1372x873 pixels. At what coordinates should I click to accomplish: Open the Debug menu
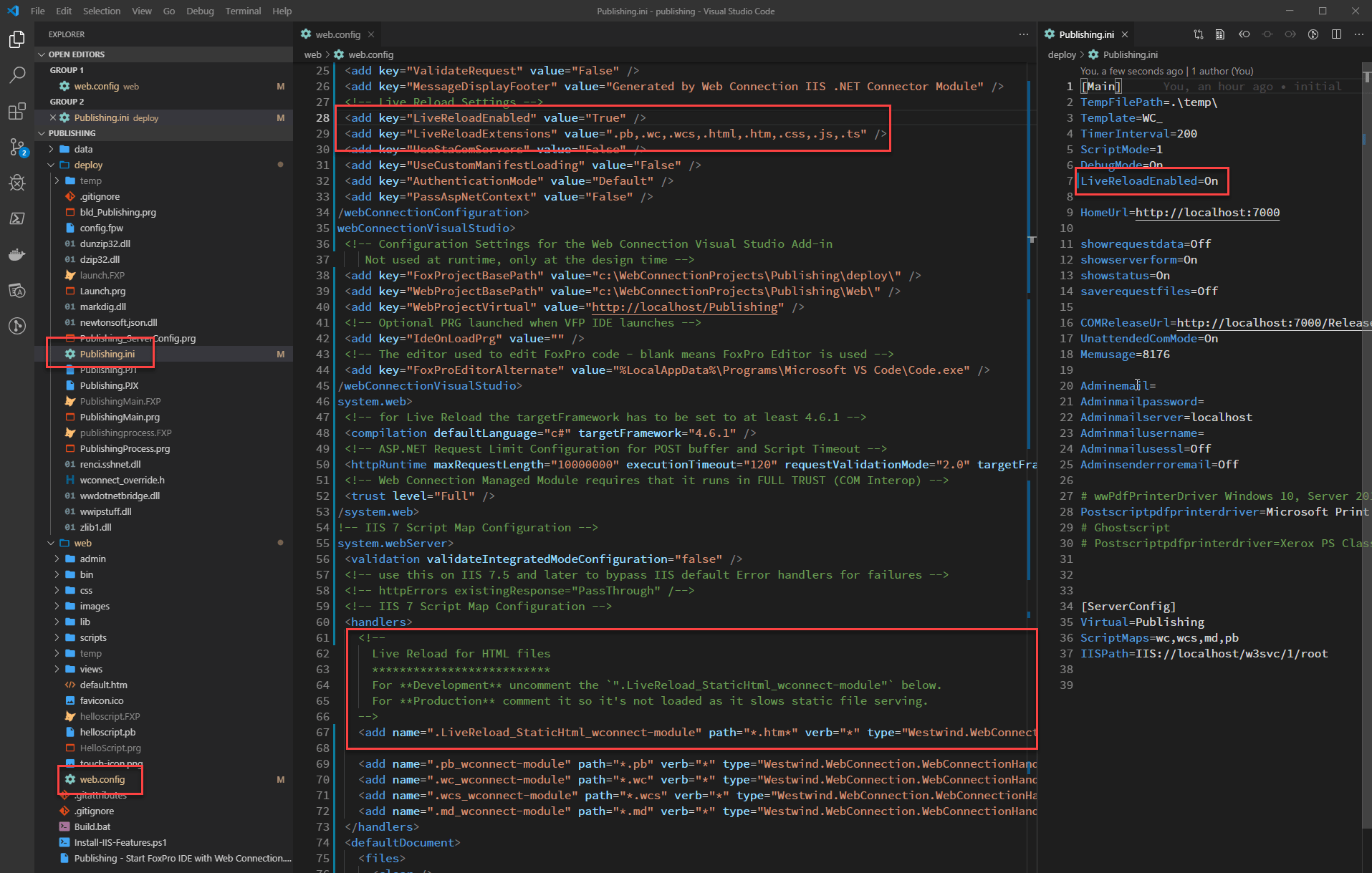tap(200, 11)
